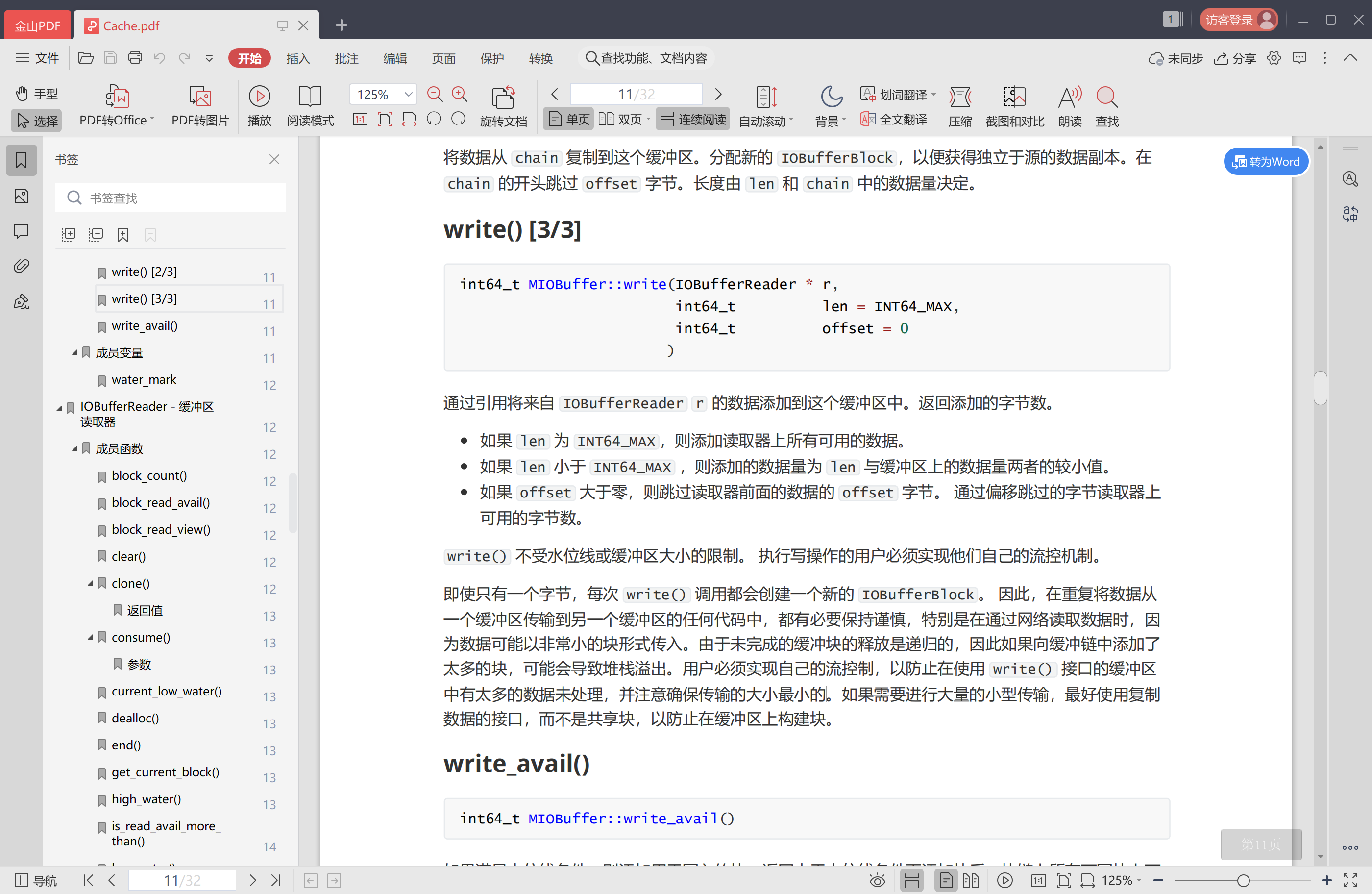Open the attachments panel in the sidebar
The width and height of the screenshot is (1372, 894).
tap(22, 266)
